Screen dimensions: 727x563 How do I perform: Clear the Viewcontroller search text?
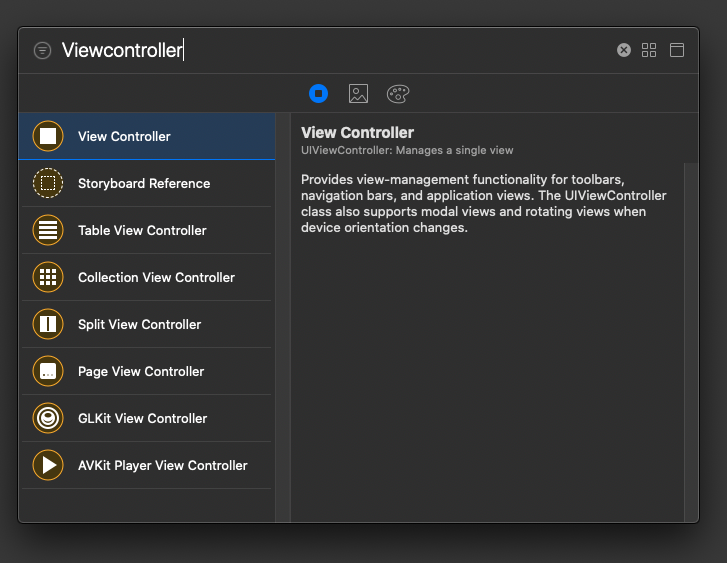pyautogui.click(x=624, y=50)
